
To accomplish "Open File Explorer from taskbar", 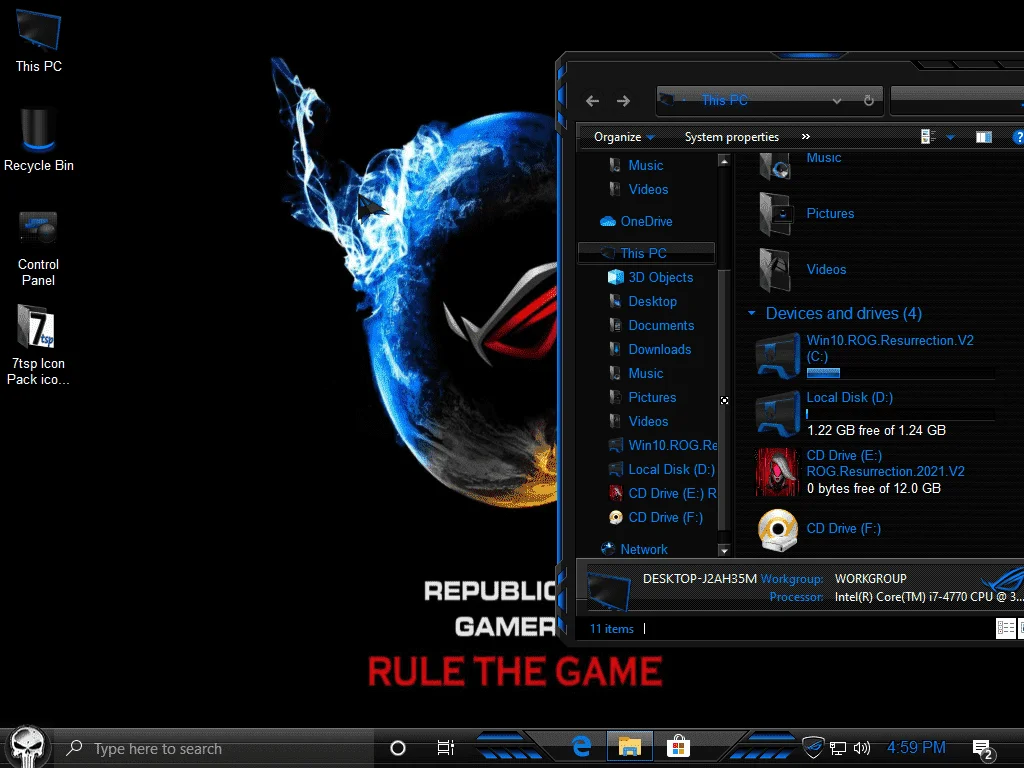I will coord(630,746).
